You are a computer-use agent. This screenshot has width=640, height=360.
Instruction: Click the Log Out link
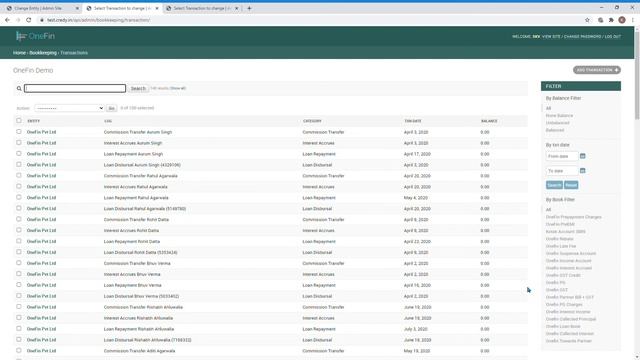[x=613, y=36]
